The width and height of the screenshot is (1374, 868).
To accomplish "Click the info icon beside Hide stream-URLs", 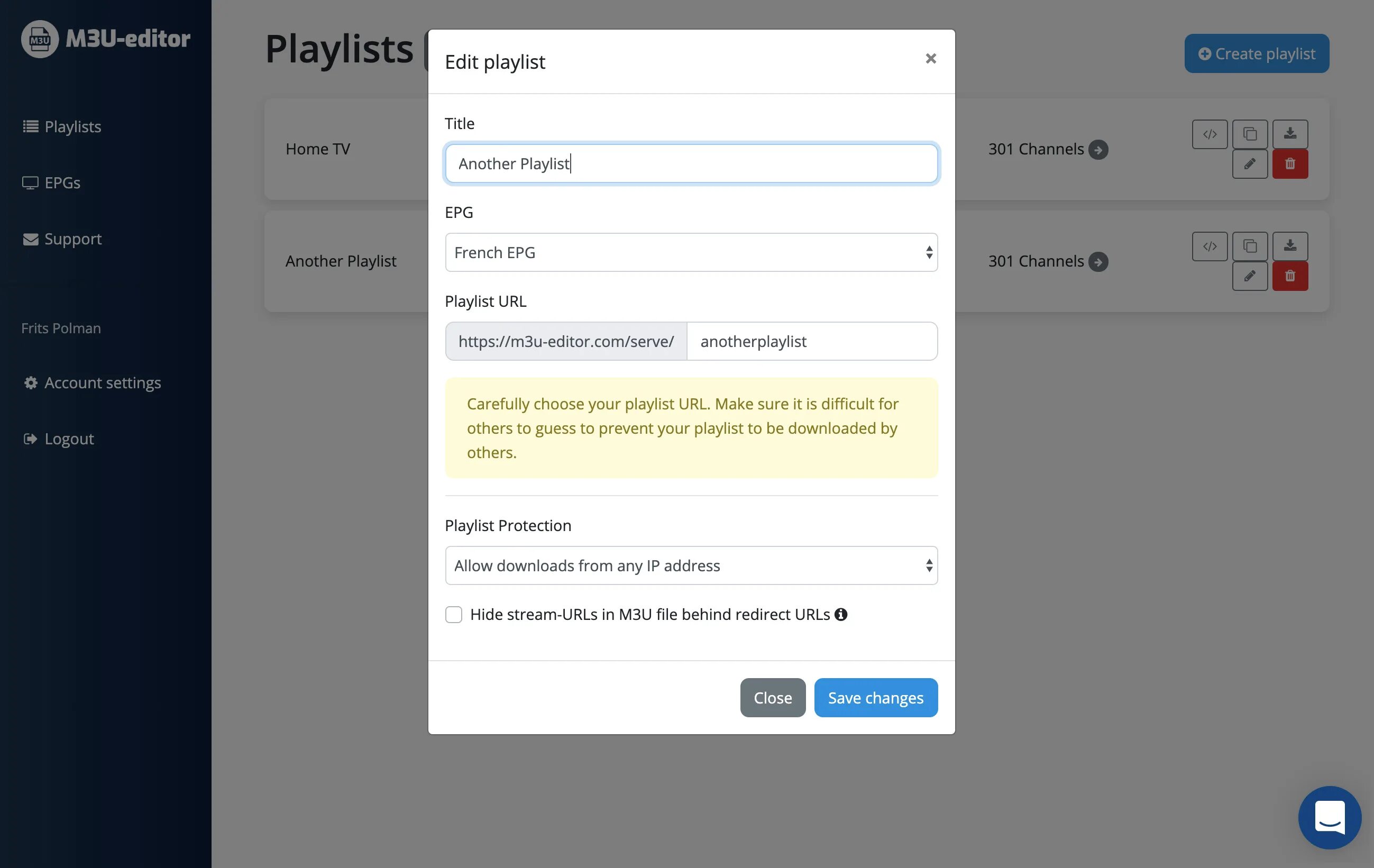I will (x=840, y=615).
